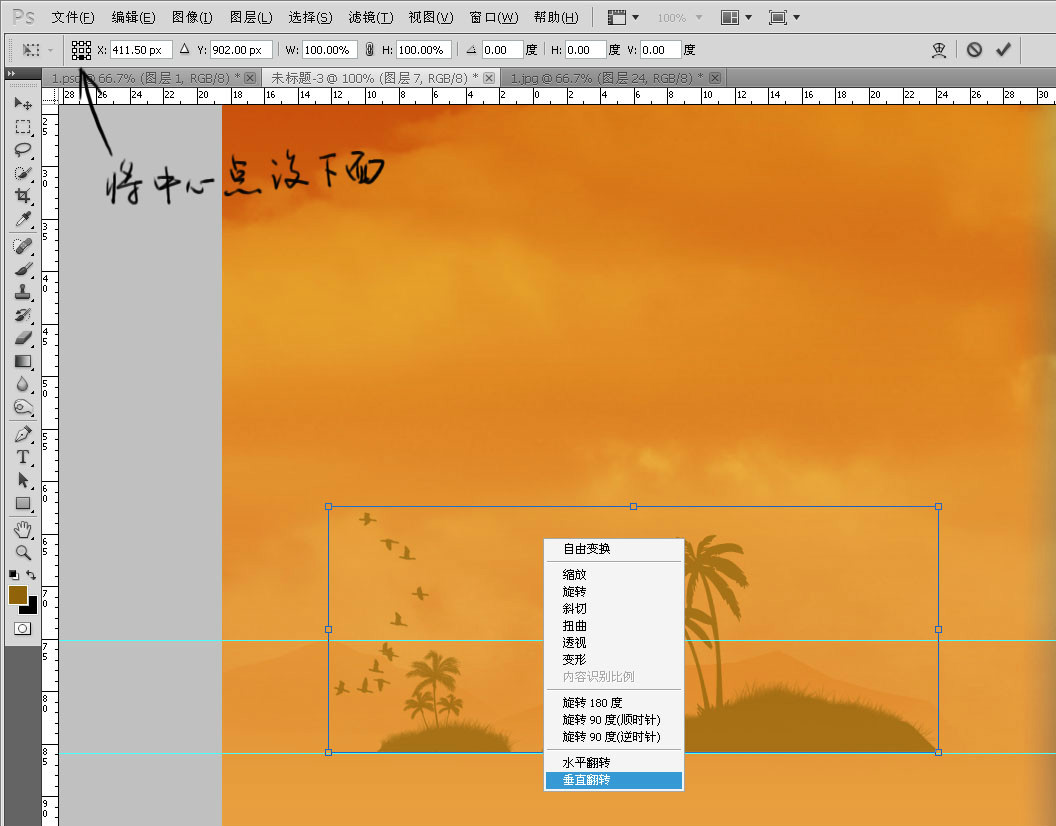Screen dimensions: 1056x826
Task: Select the Eraser tool
Action: pos(23,338)
